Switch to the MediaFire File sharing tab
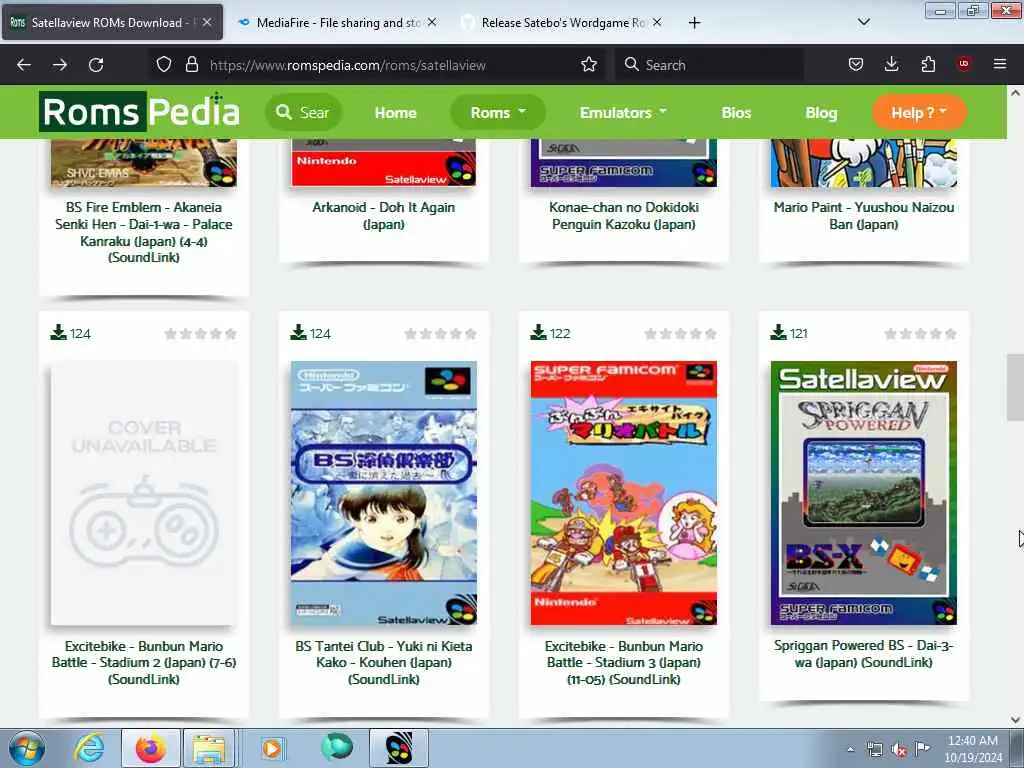The width and height of the screenshot is (1024, 768). (337, 23)
